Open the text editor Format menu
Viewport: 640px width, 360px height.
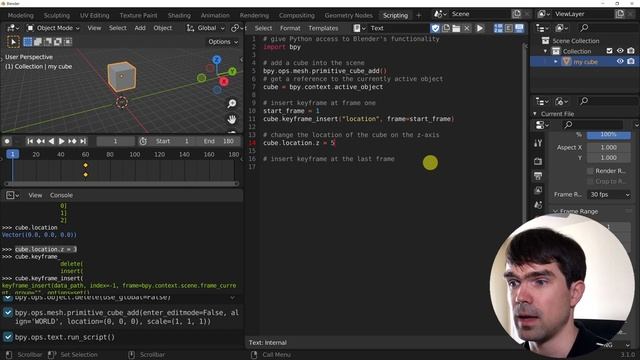coord(290,28)
